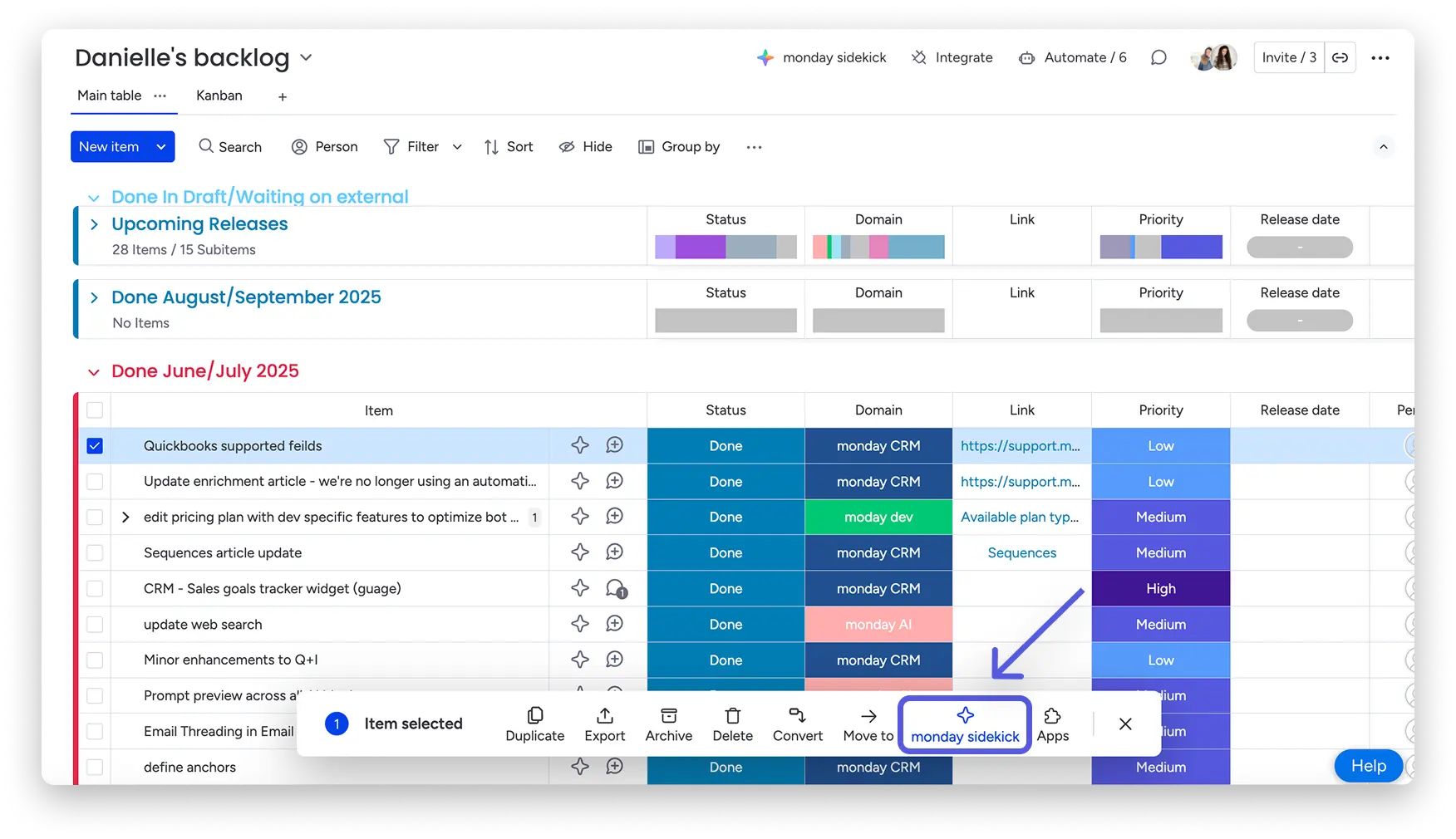Expand subitems of edit pricing plan row
The width and height of the screenshot is (1456, 839).
pos(125,517)
